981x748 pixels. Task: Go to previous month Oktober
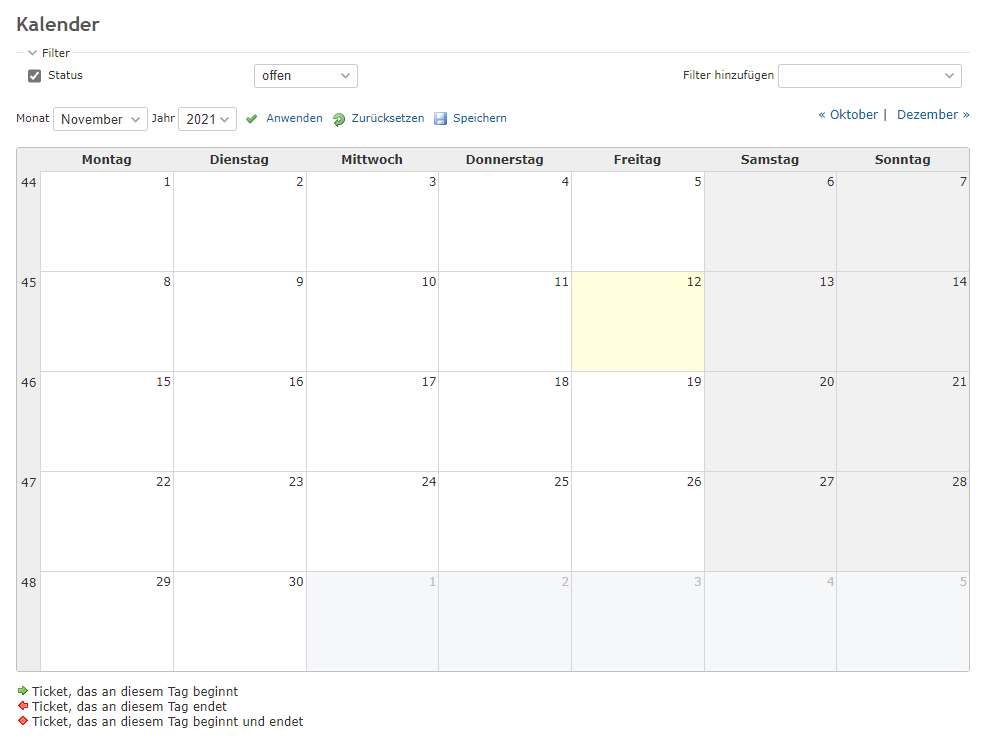[x=848, y=114]
